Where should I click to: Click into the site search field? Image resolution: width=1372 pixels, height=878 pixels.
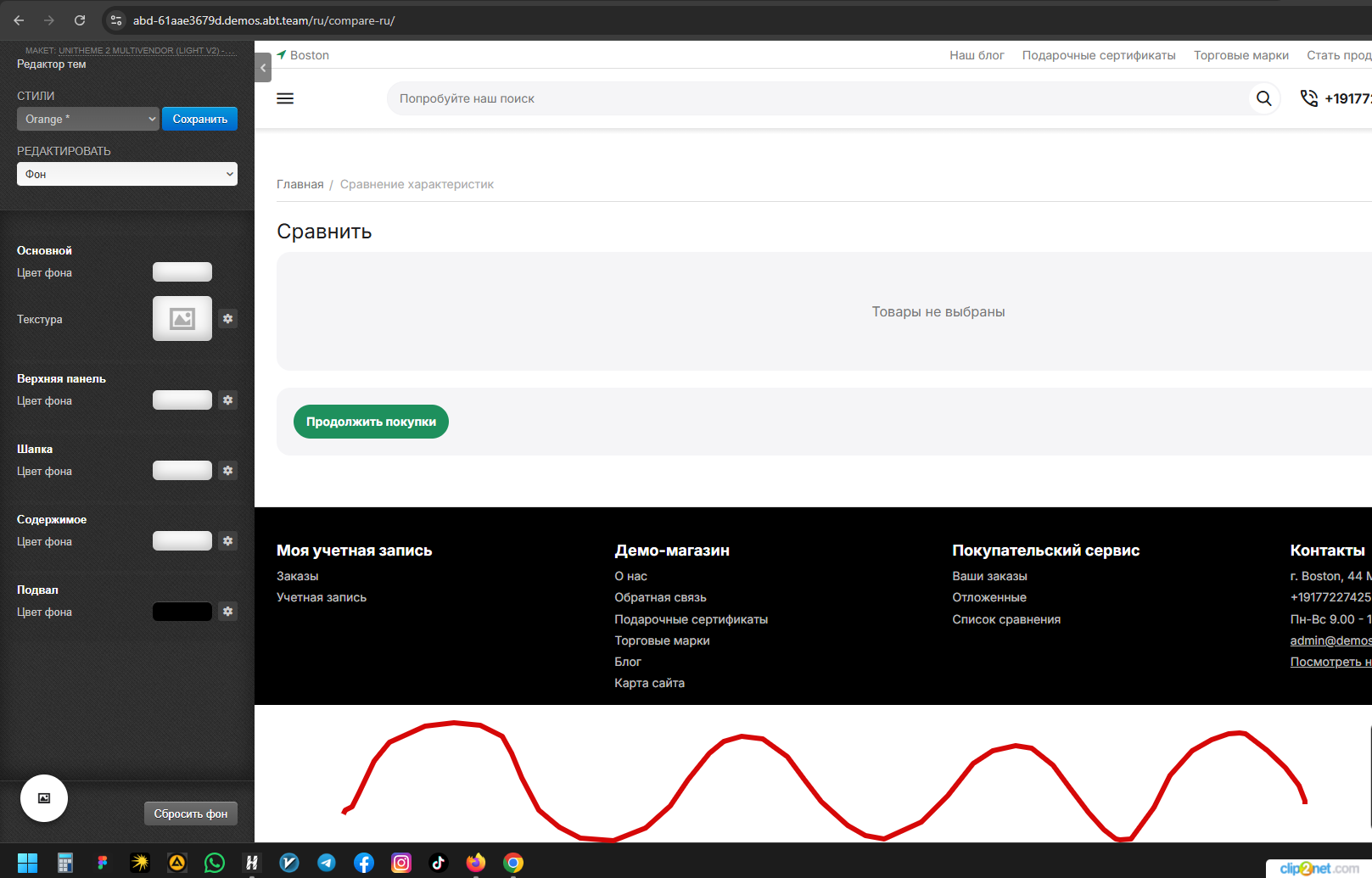click(x=815, y=98)
